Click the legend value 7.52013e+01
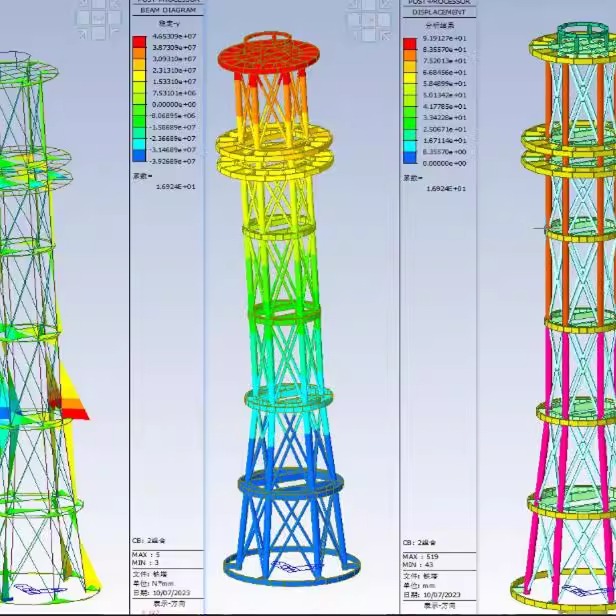This screenshot has width=616, height=616. 444,61
